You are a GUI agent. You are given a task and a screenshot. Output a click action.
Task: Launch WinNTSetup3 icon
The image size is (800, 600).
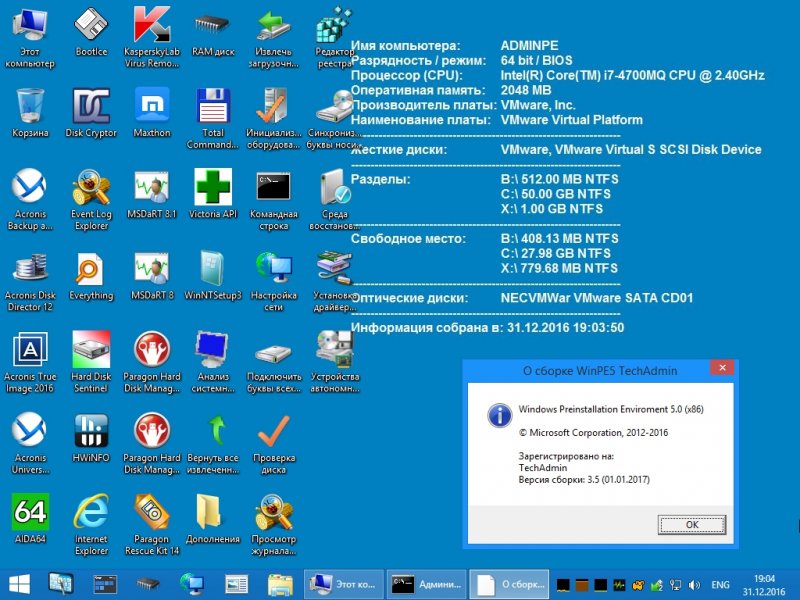click(213, 276)
